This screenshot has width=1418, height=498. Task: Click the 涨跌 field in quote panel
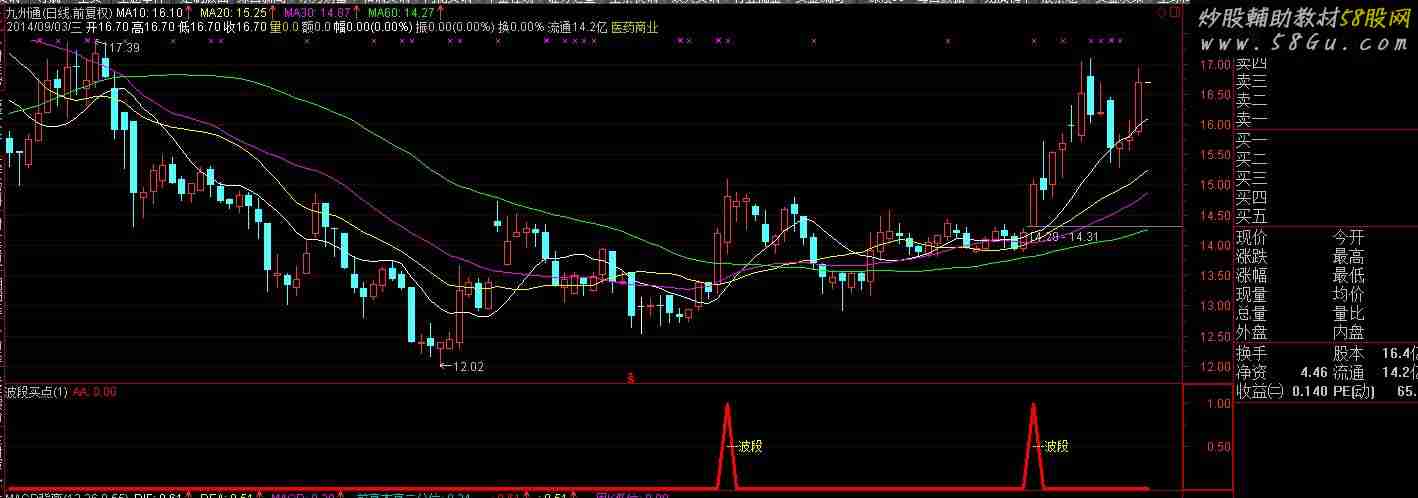pyautogui.click(x=1252, y=257)
